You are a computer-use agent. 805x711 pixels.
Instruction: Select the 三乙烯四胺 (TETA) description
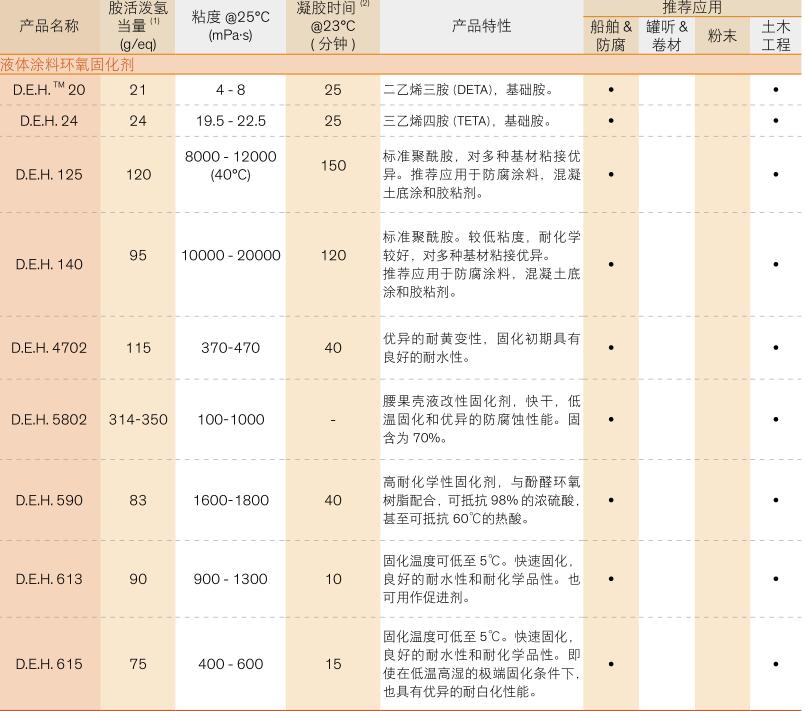[x=467, y=121]
